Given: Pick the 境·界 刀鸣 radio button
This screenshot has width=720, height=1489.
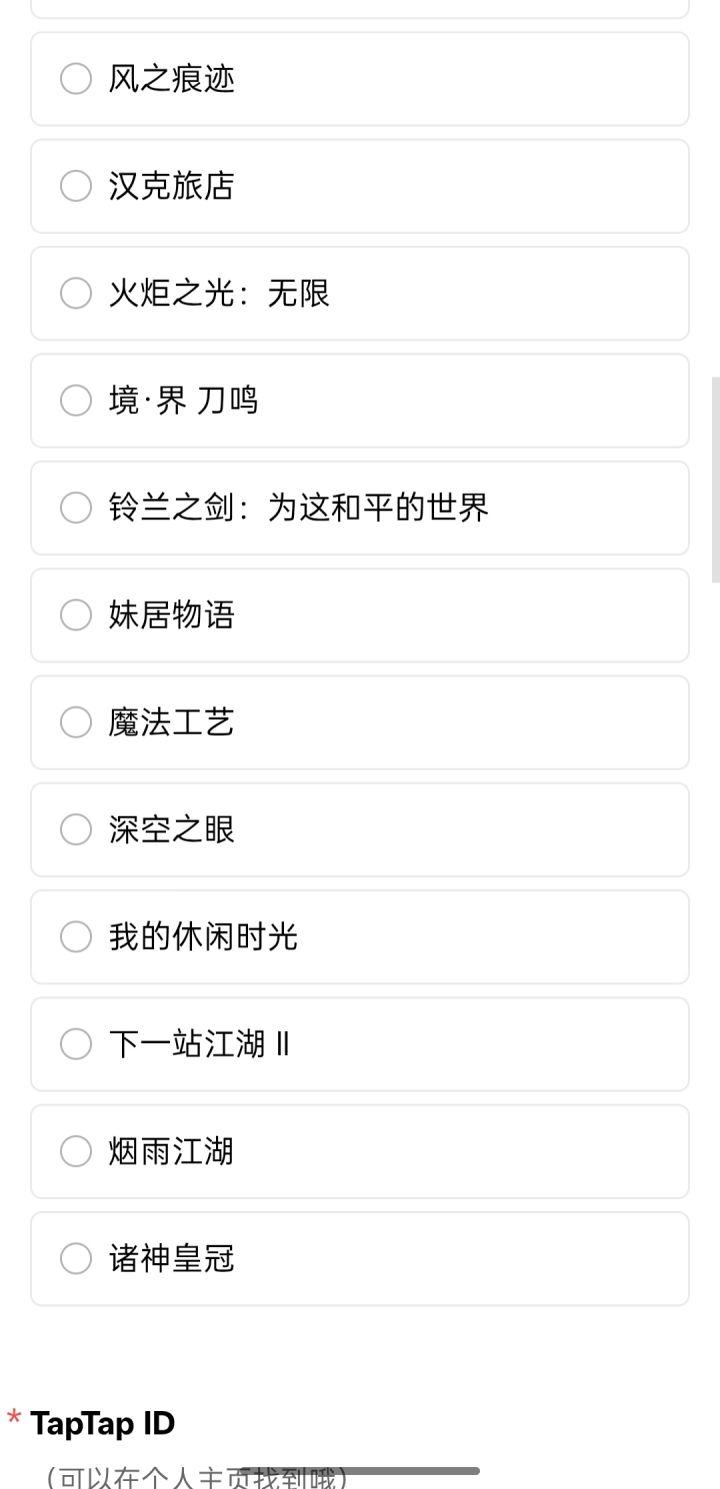Looking at the screenshot, I should (x=76, y=400).
